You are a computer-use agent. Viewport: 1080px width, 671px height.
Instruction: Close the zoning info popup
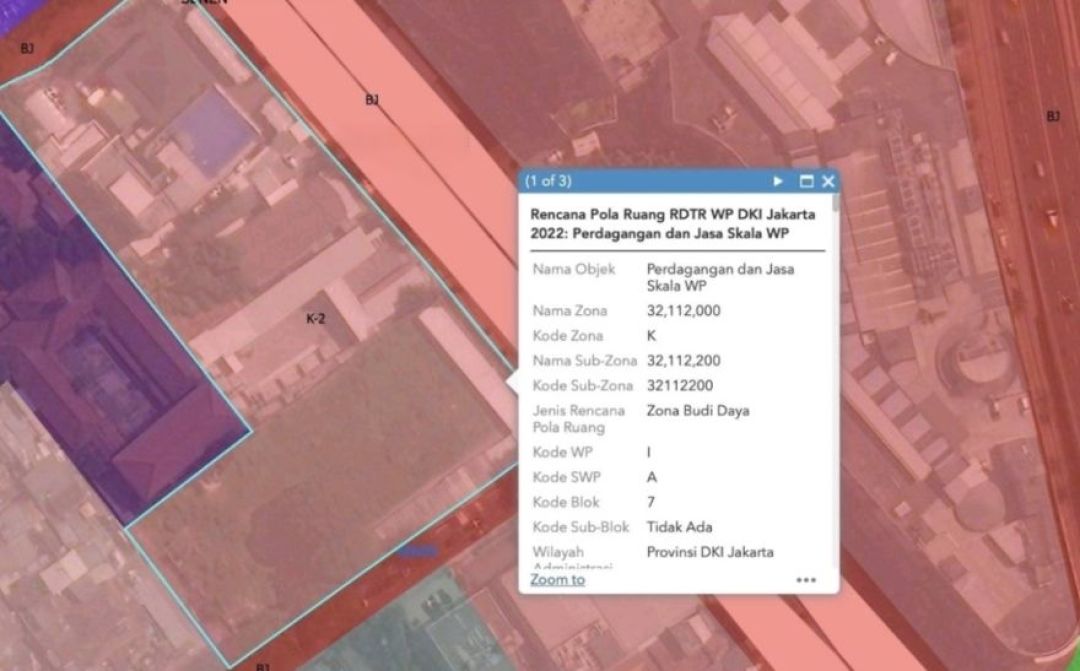[x=828, y=181]
